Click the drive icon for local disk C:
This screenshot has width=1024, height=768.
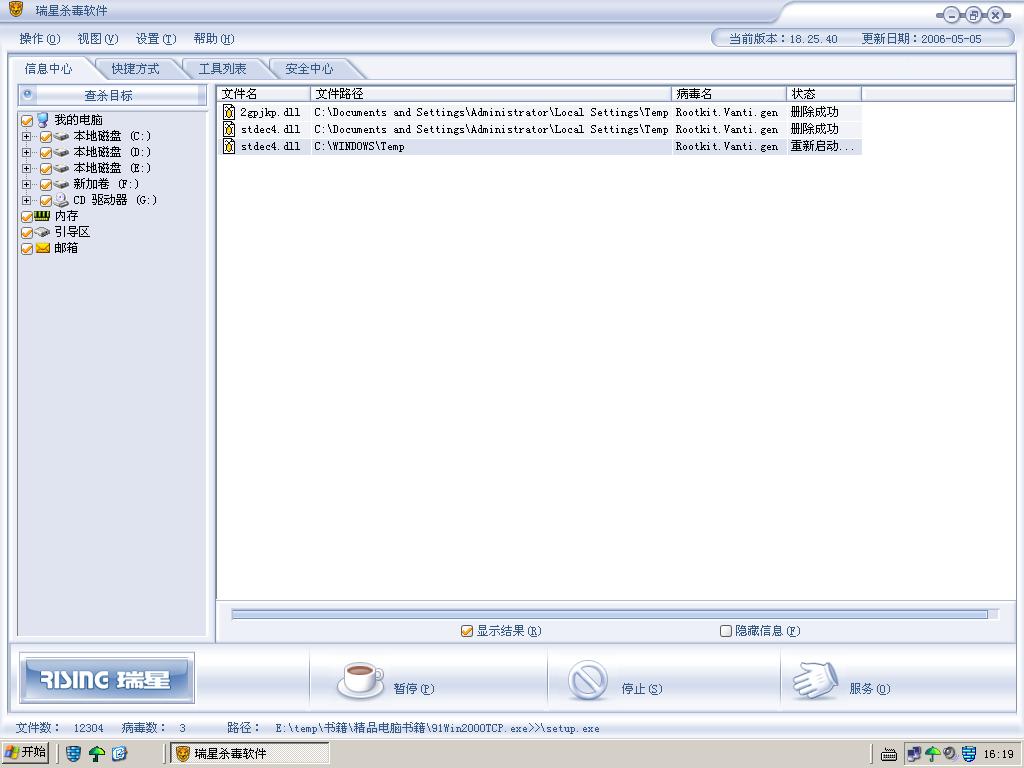click(x=61, y=136)
